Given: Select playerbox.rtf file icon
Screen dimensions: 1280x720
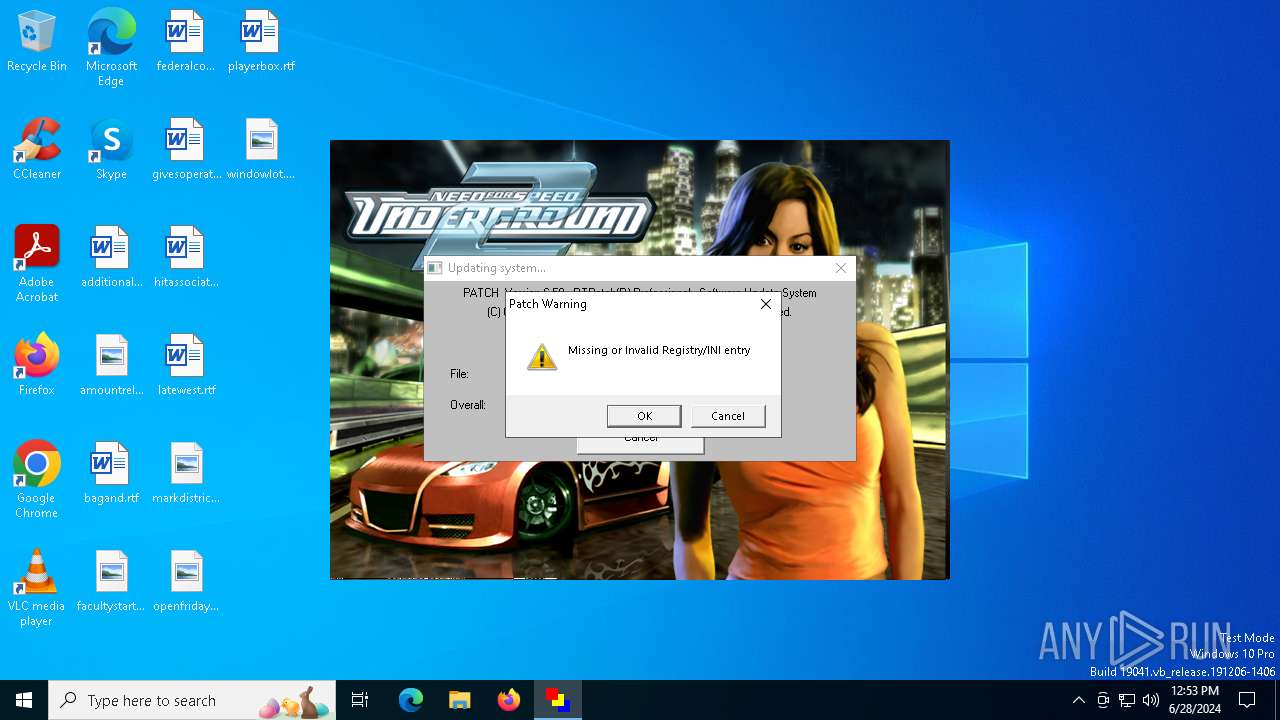Looking at the screenshot, I should coord(261,42).
